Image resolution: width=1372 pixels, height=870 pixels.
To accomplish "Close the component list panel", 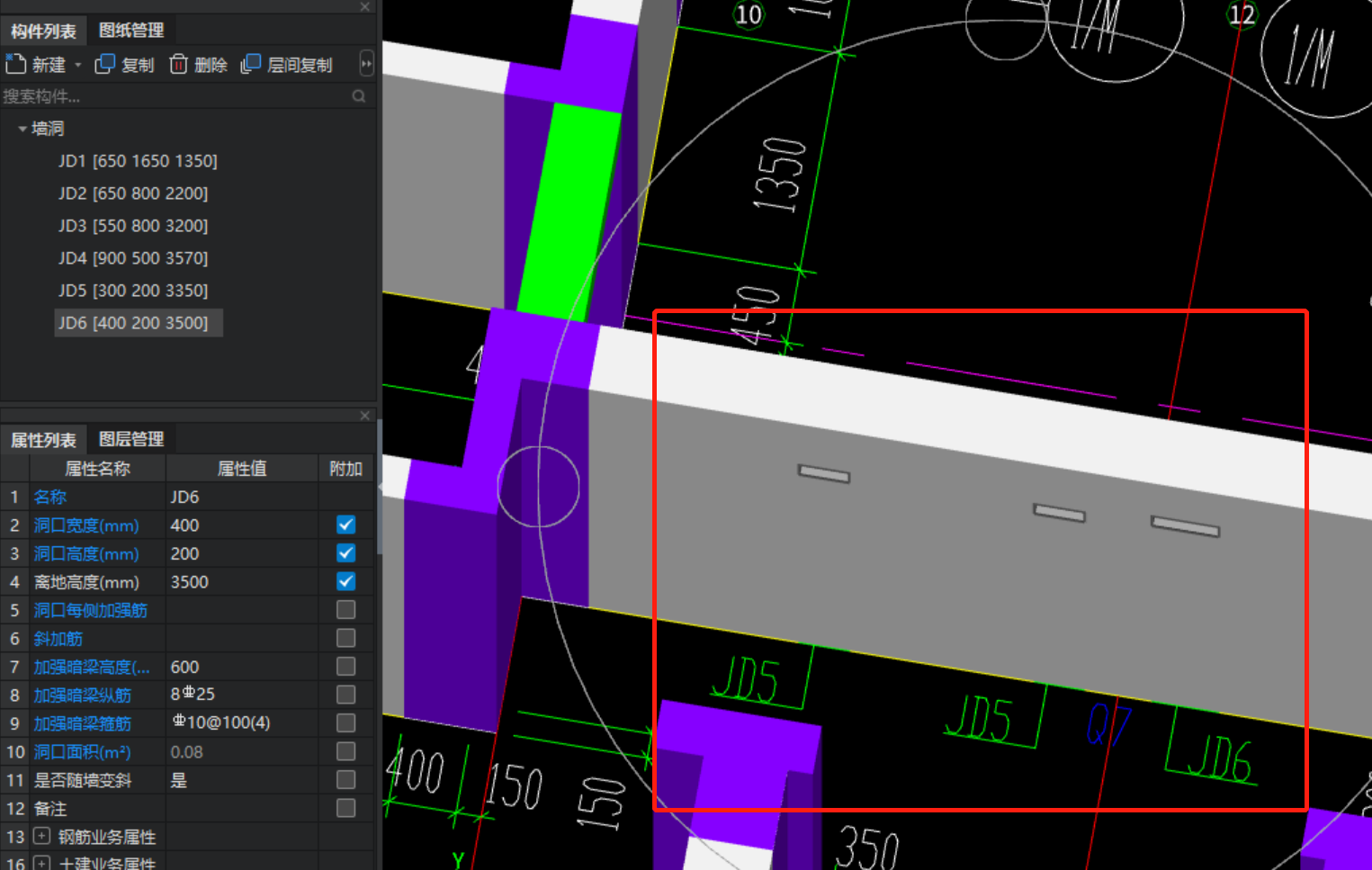I will 364,7.
